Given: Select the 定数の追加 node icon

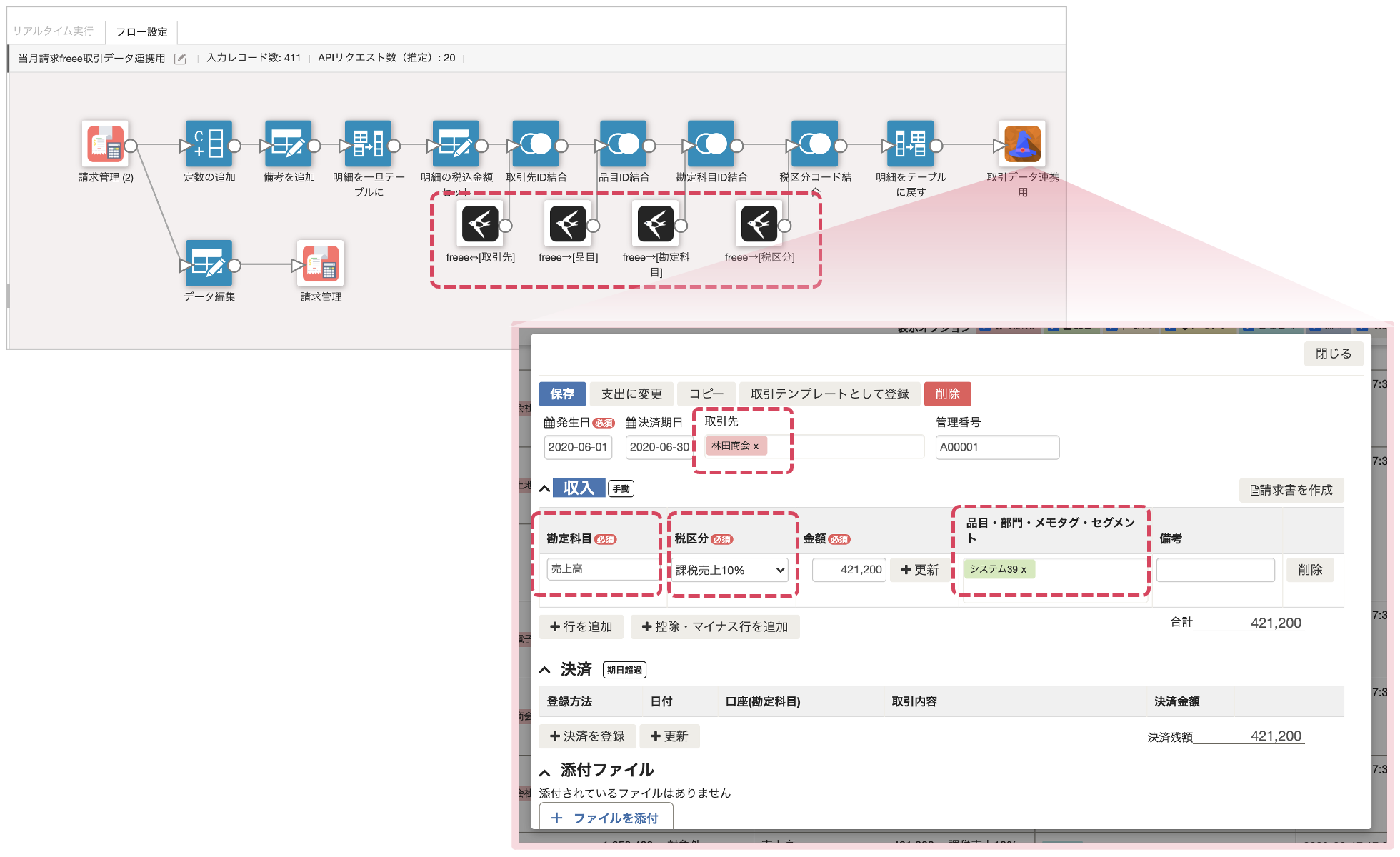Looking at the screenshot, I should coord(209,144).
